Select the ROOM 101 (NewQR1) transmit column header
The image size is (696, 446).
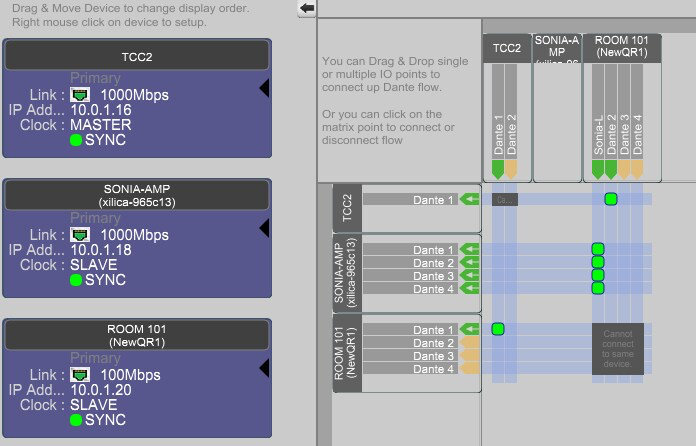[x=621, y=48]
